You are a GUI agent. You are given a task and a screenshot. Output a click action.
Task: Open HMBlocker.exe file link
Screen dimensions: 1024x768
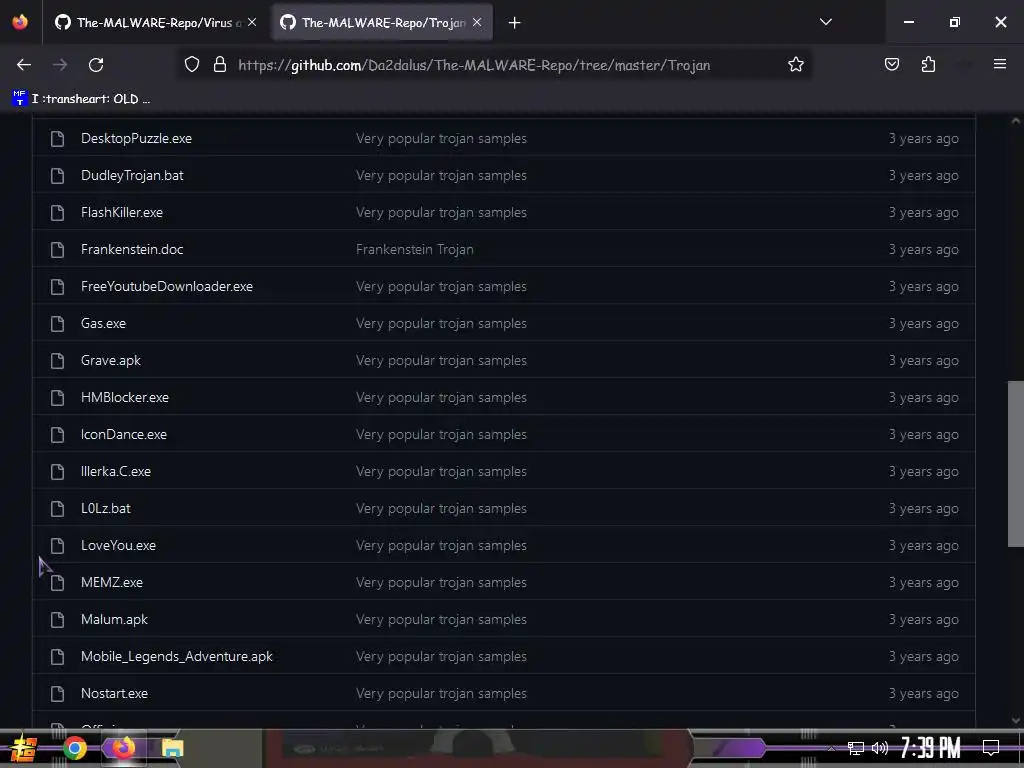[125, 398]
